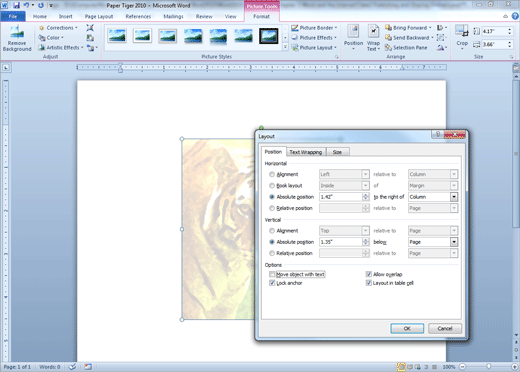The width and height of the screenshot is (520, 372).
Task: Click Send Backward in Arrange group
Action: tap(409, 38)
